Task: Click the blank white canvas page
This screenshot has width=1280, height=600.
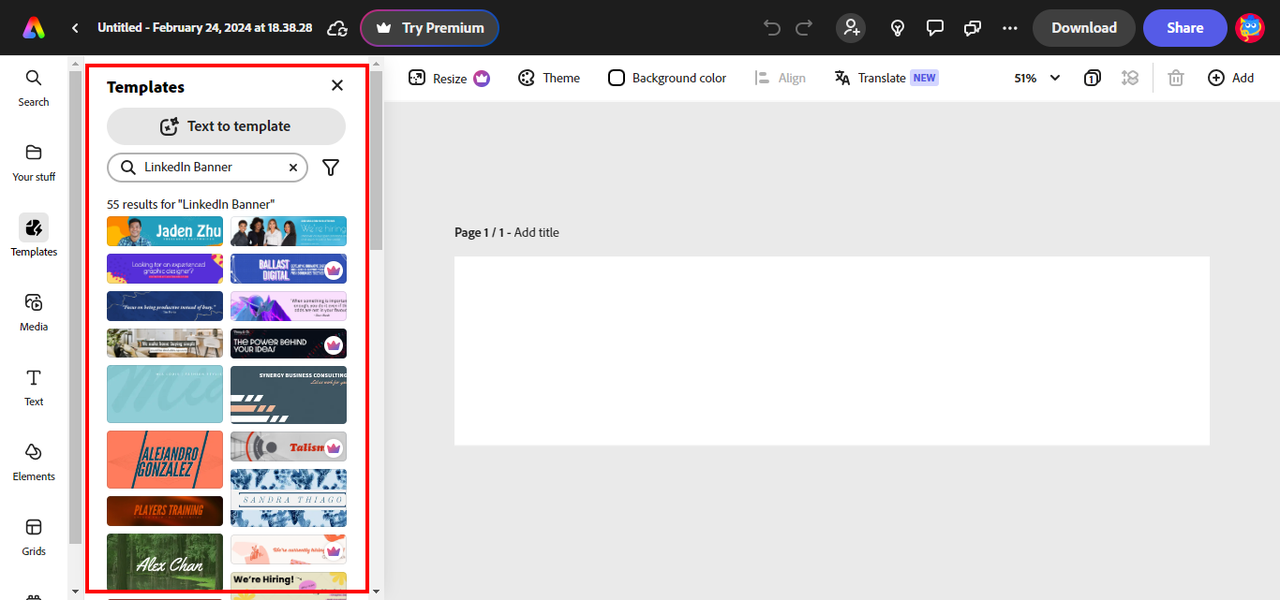Action: coord(832,351)
